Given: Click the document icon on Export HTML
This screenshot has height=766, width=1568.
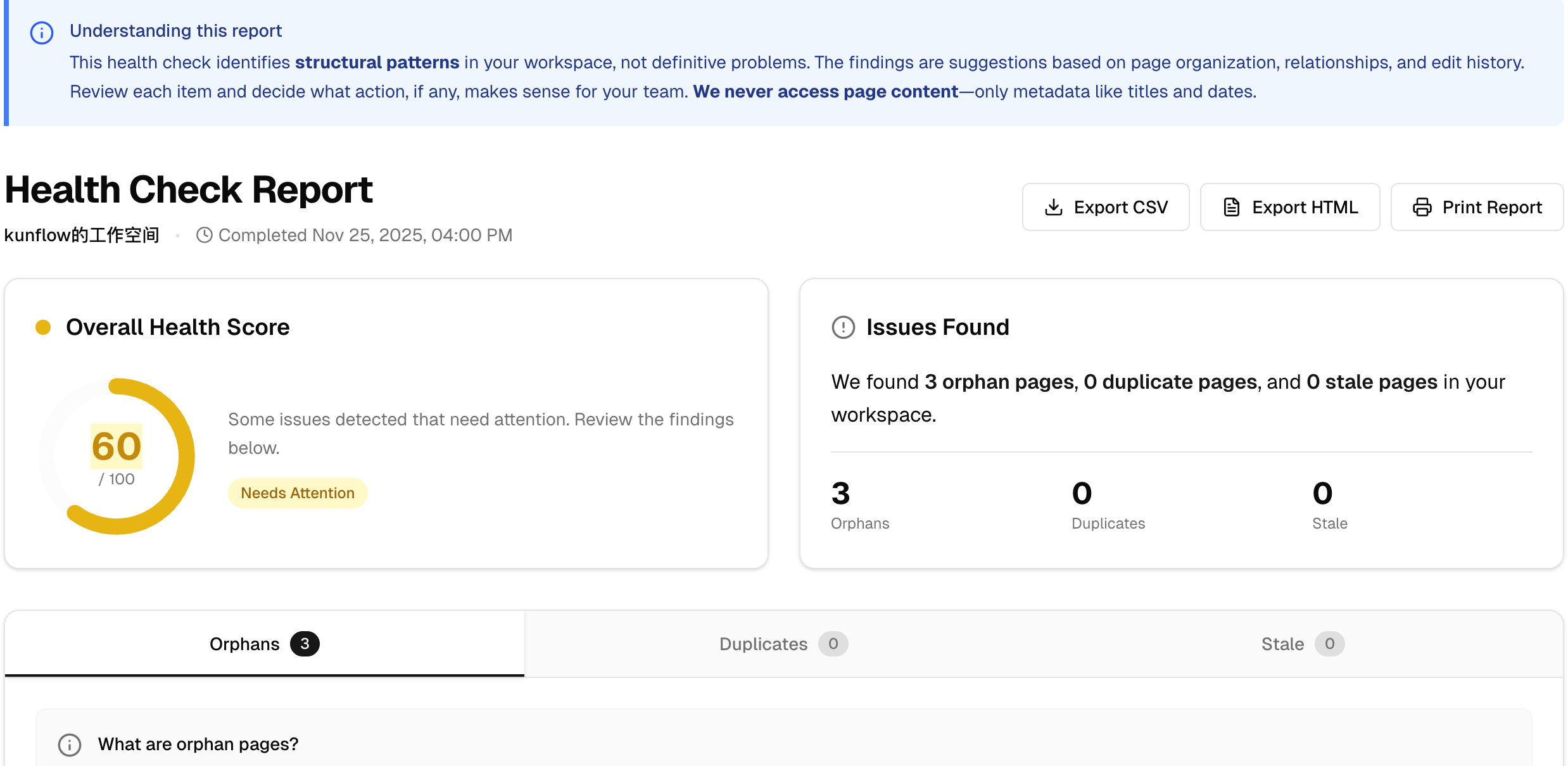Looking at the screenshot, I should click(x=1231, y=207).
